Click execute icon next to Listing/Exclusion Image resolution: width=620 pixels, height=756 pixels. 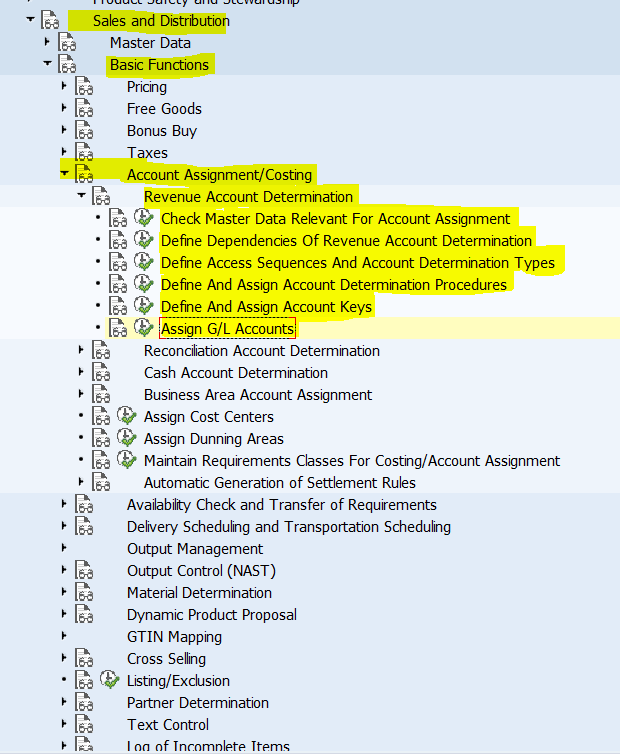tap(110, 680)
